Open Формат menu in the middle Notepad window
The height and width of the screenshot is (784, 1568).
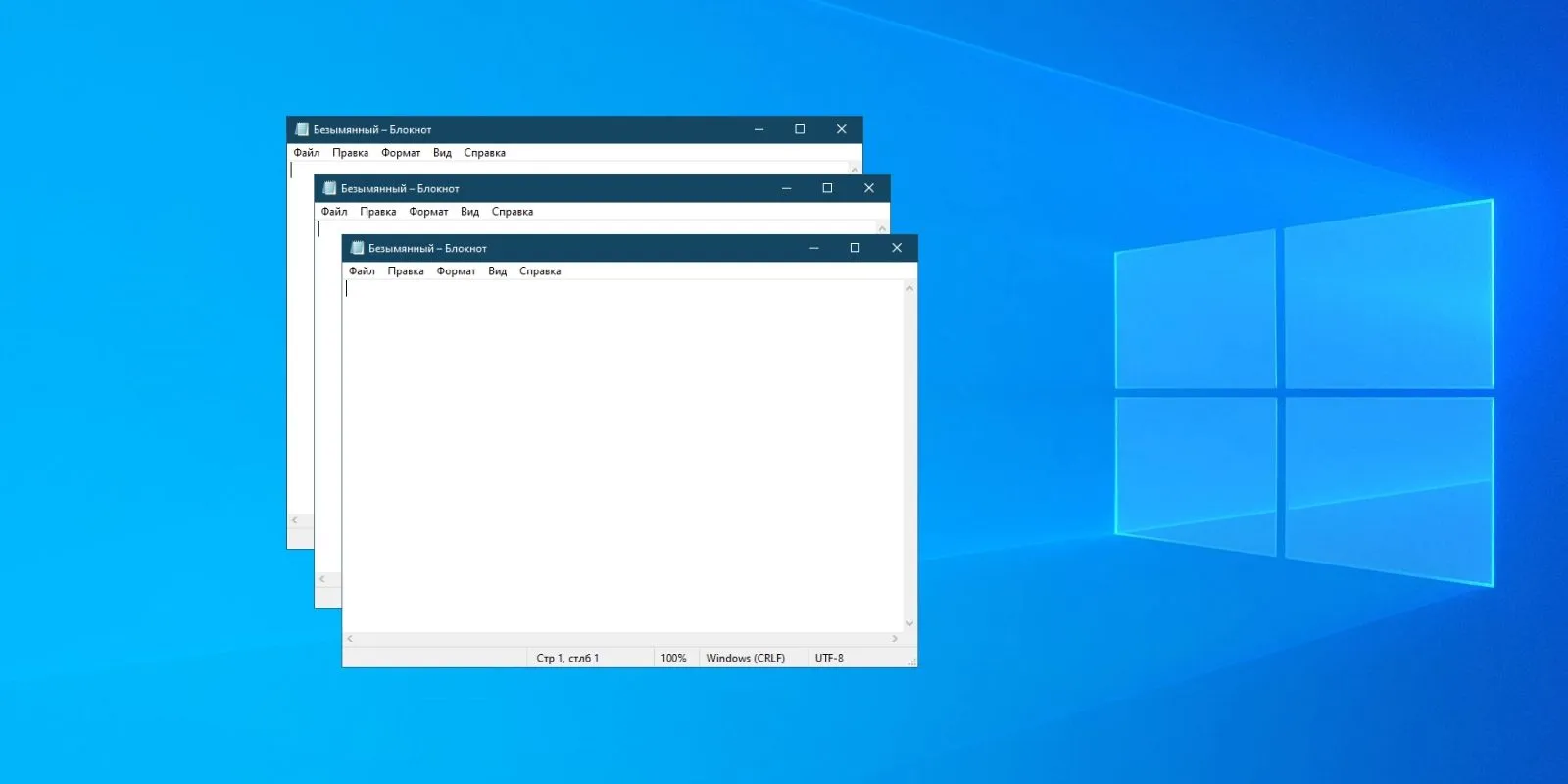pos(428,212)
